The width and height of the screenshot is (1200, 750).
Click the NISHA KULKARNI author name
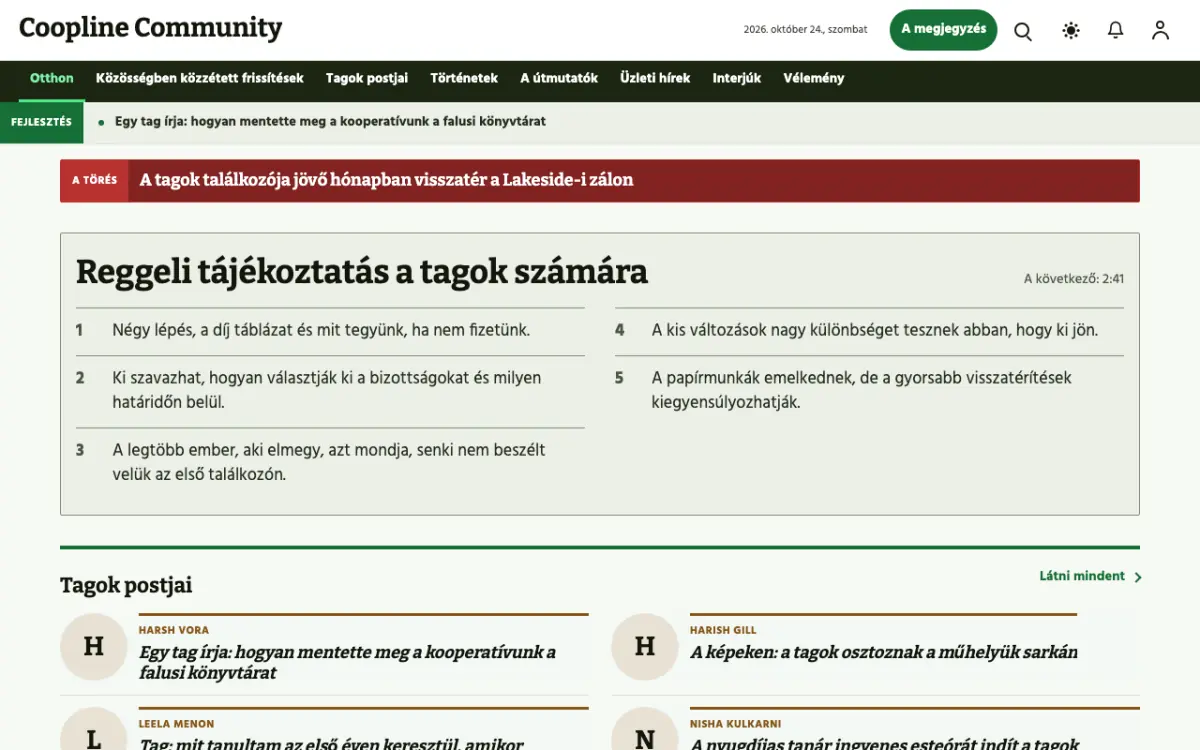tap(735, 724)
